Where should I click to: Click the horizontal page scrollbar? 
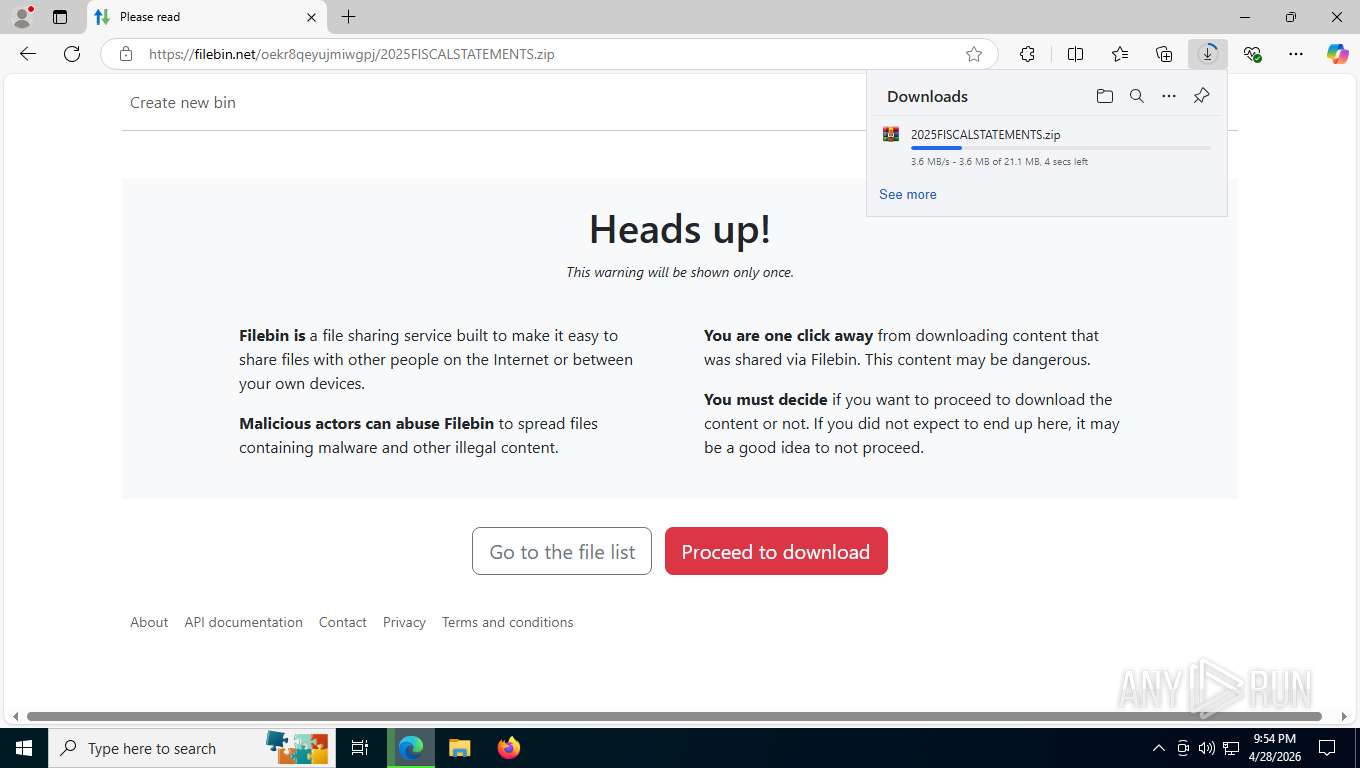674,716
